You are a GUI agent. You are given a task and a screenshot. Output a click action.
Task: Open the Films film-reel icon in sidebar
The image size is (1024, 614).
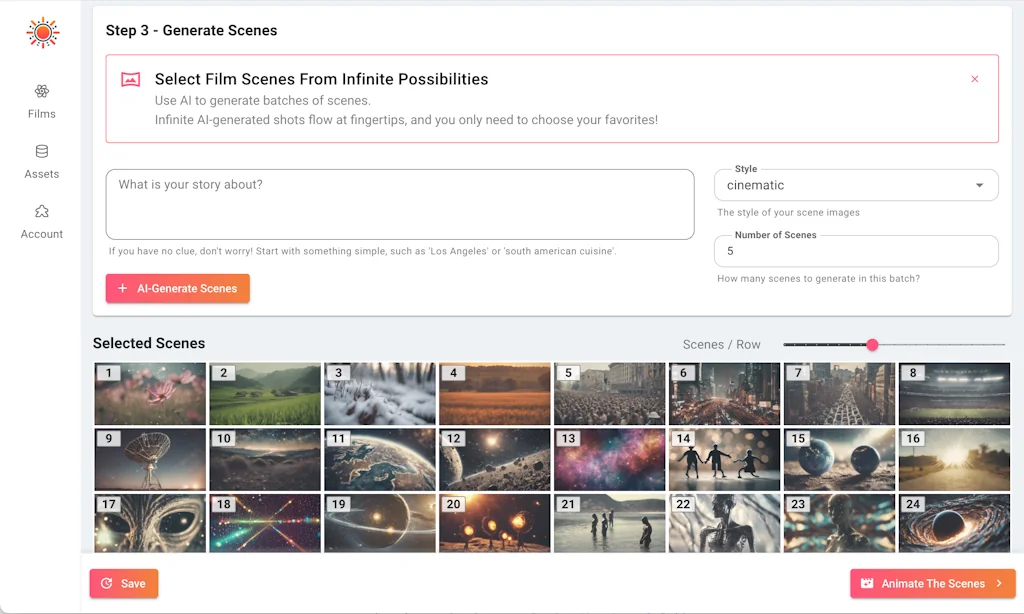[x=42, y=90]
